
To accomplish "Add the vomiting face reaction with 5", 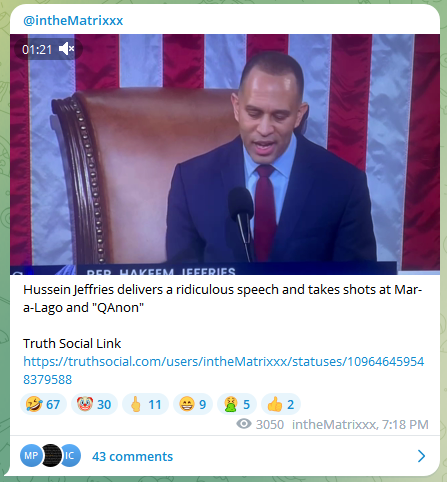I will tap(237, 404).
